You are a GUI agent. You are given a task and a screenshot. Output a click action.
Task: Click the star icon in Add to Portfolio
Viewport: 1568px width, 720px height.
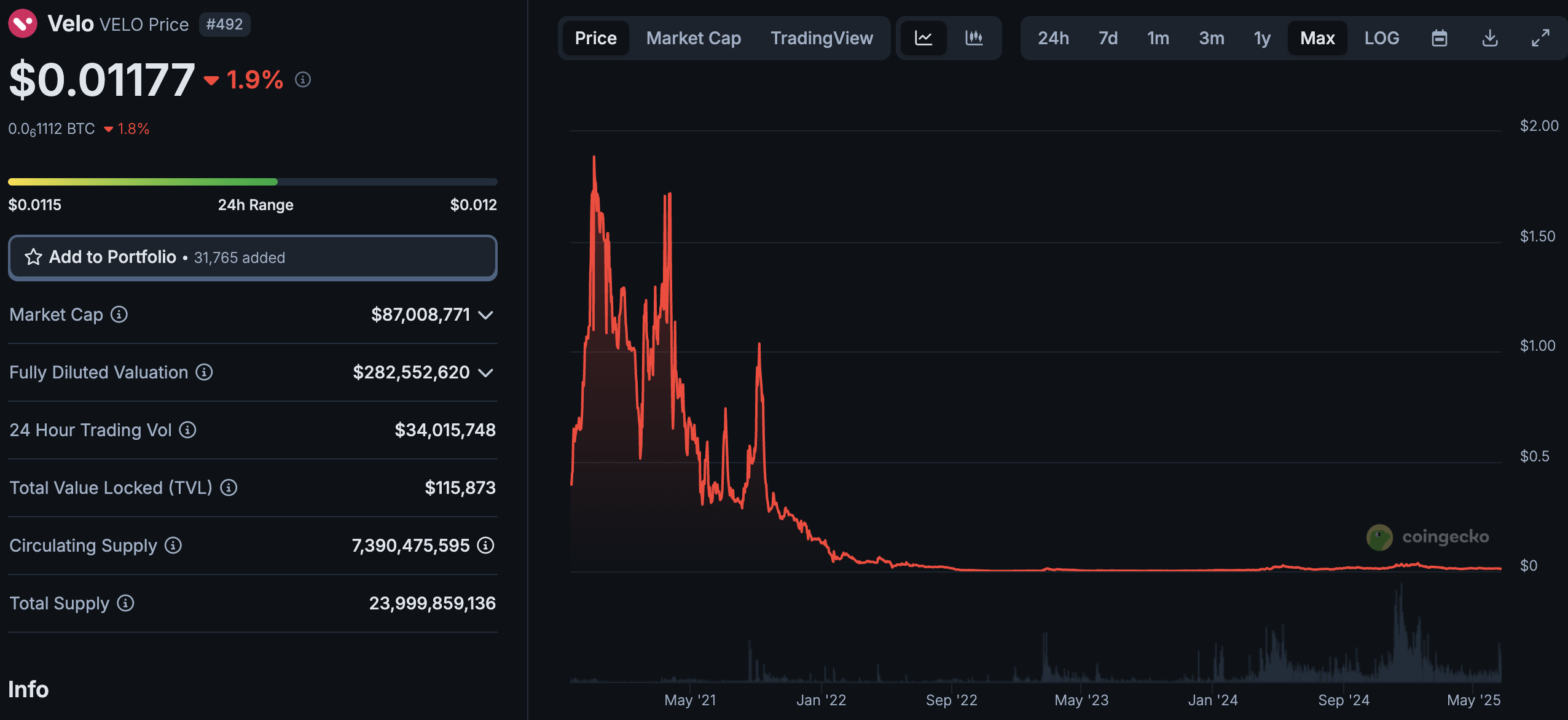coord(33,257)
